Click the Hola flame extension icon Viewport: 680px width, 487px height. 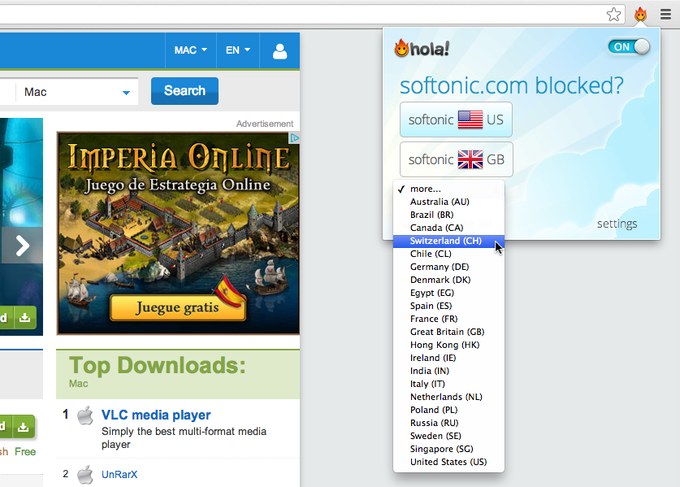pyautogui.click(x=640, y=15)
